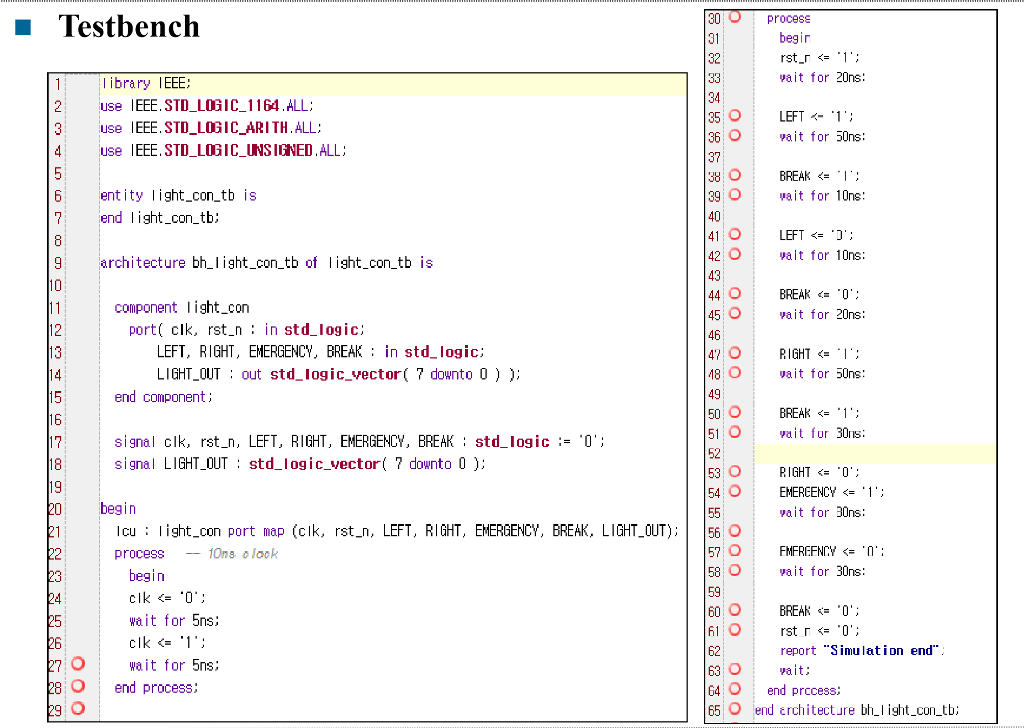Viewport: 1024px width, 728px height.
Task: Click the Testbench heading
Action: tap(129, 27)
